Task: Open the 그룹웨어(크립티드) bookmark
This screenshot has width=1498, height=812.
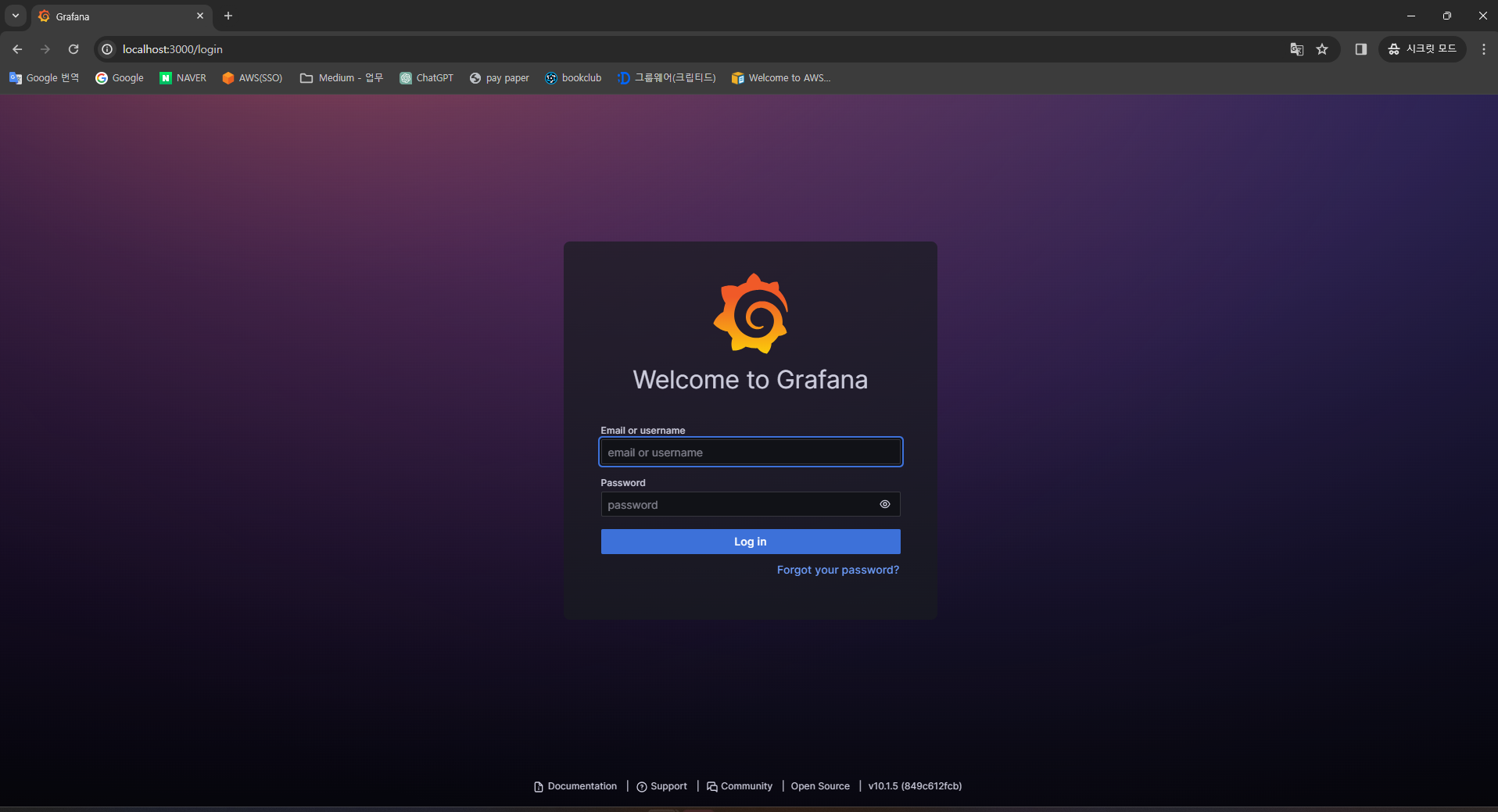Action: [667, 78]
